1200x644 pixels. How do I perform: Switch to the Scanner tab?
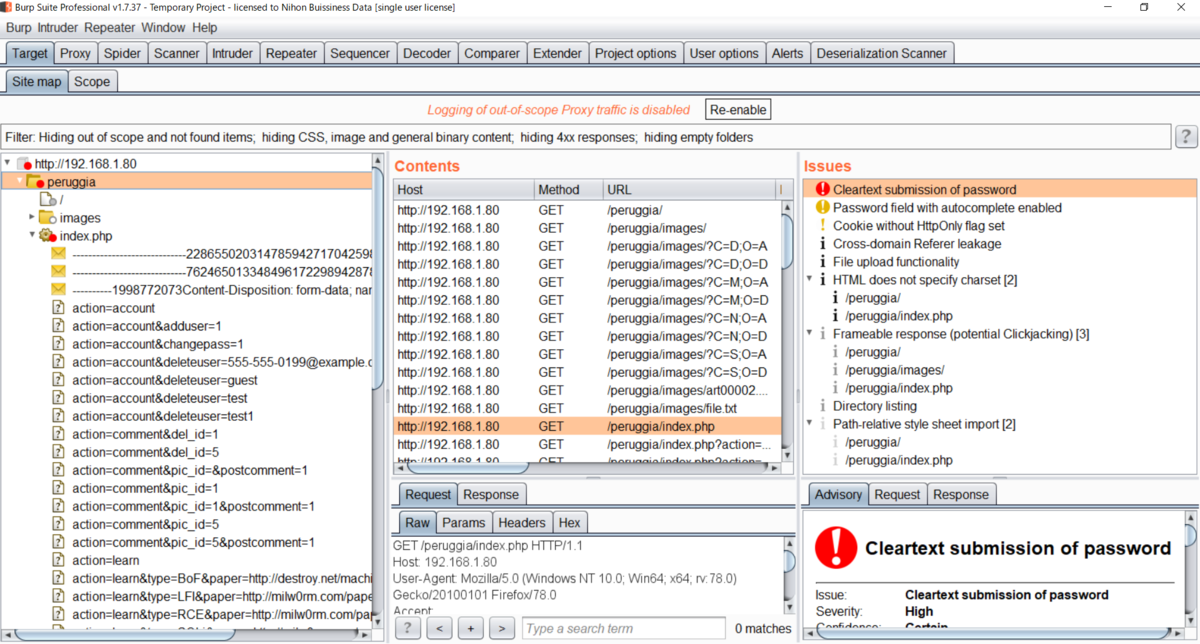pos(177,53)
